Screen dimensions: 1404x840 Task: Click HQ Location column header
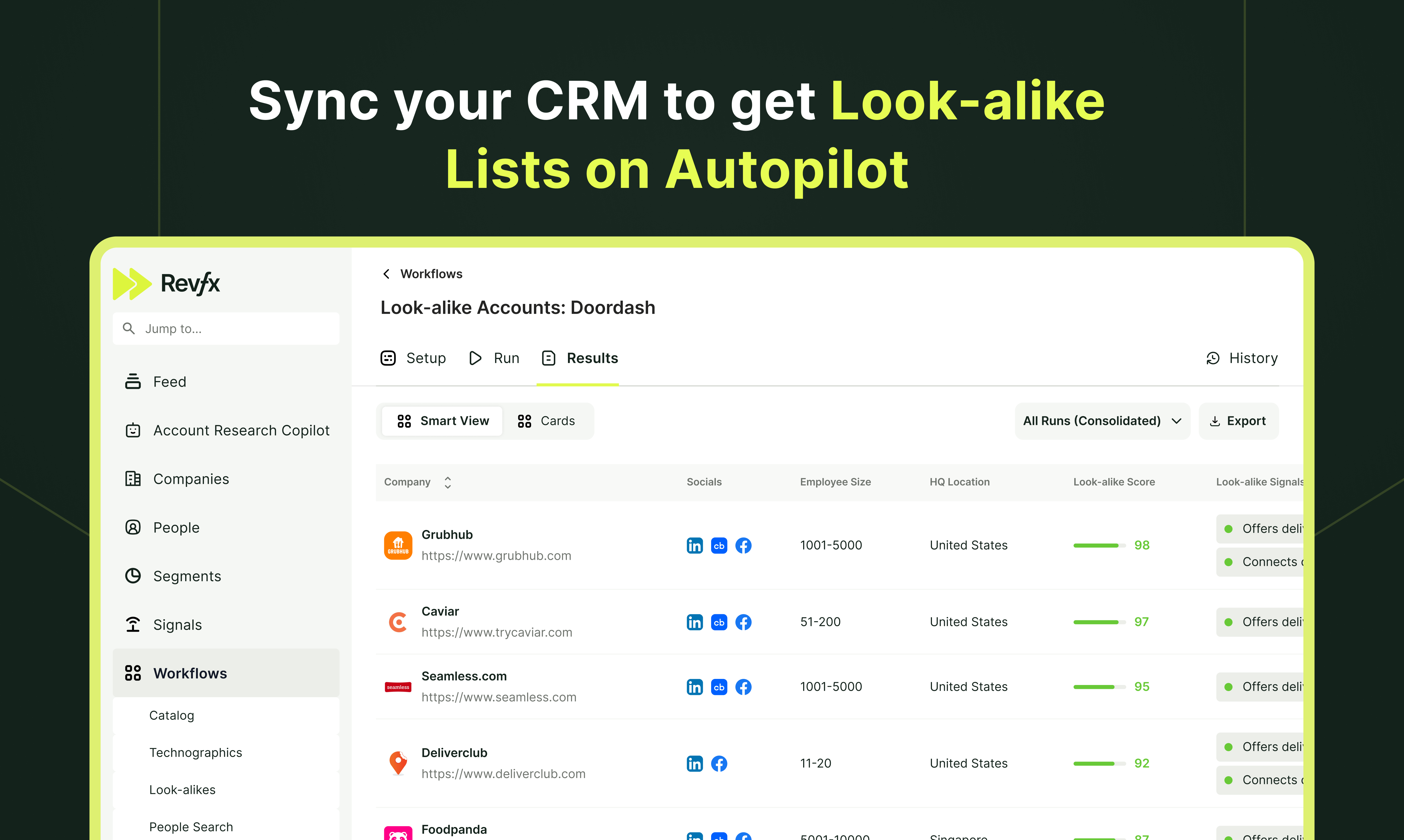click(960, 482)
